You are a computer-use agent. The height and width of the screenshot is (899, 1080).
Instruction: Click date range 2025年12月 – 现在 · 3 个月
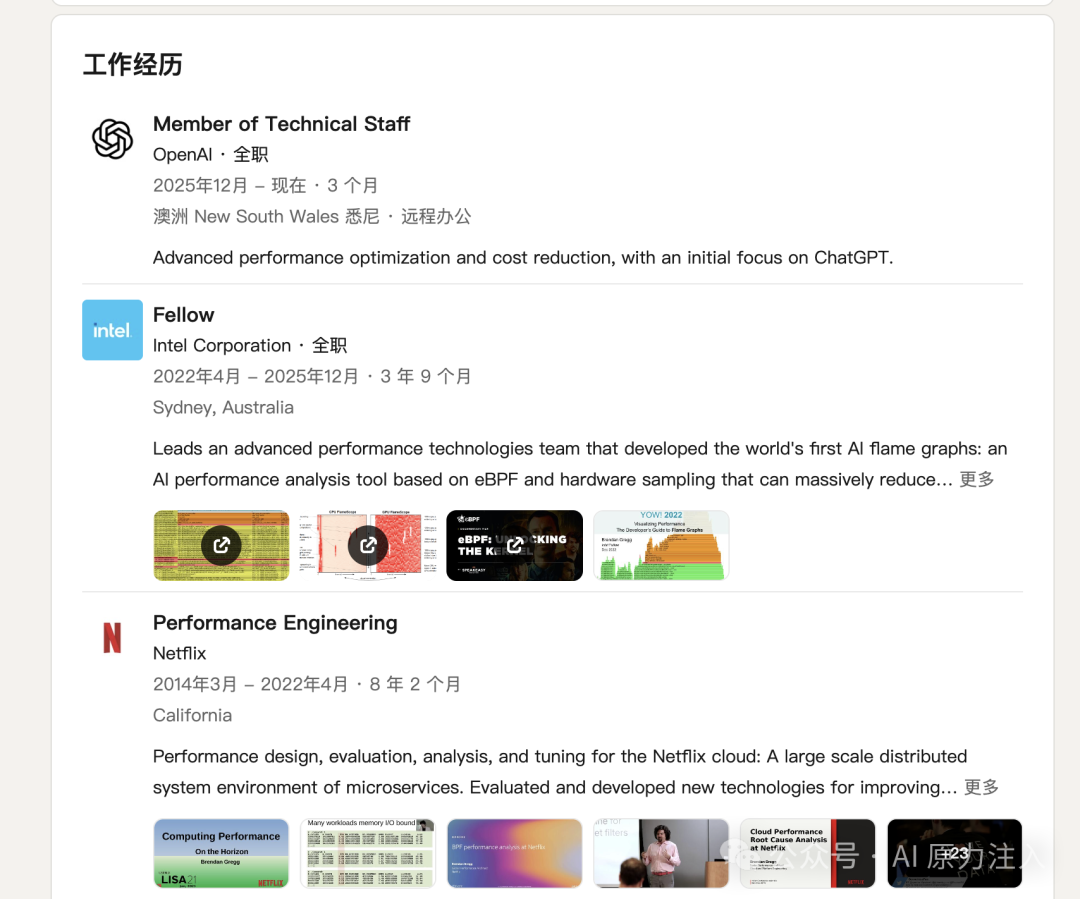click(265, 185)
